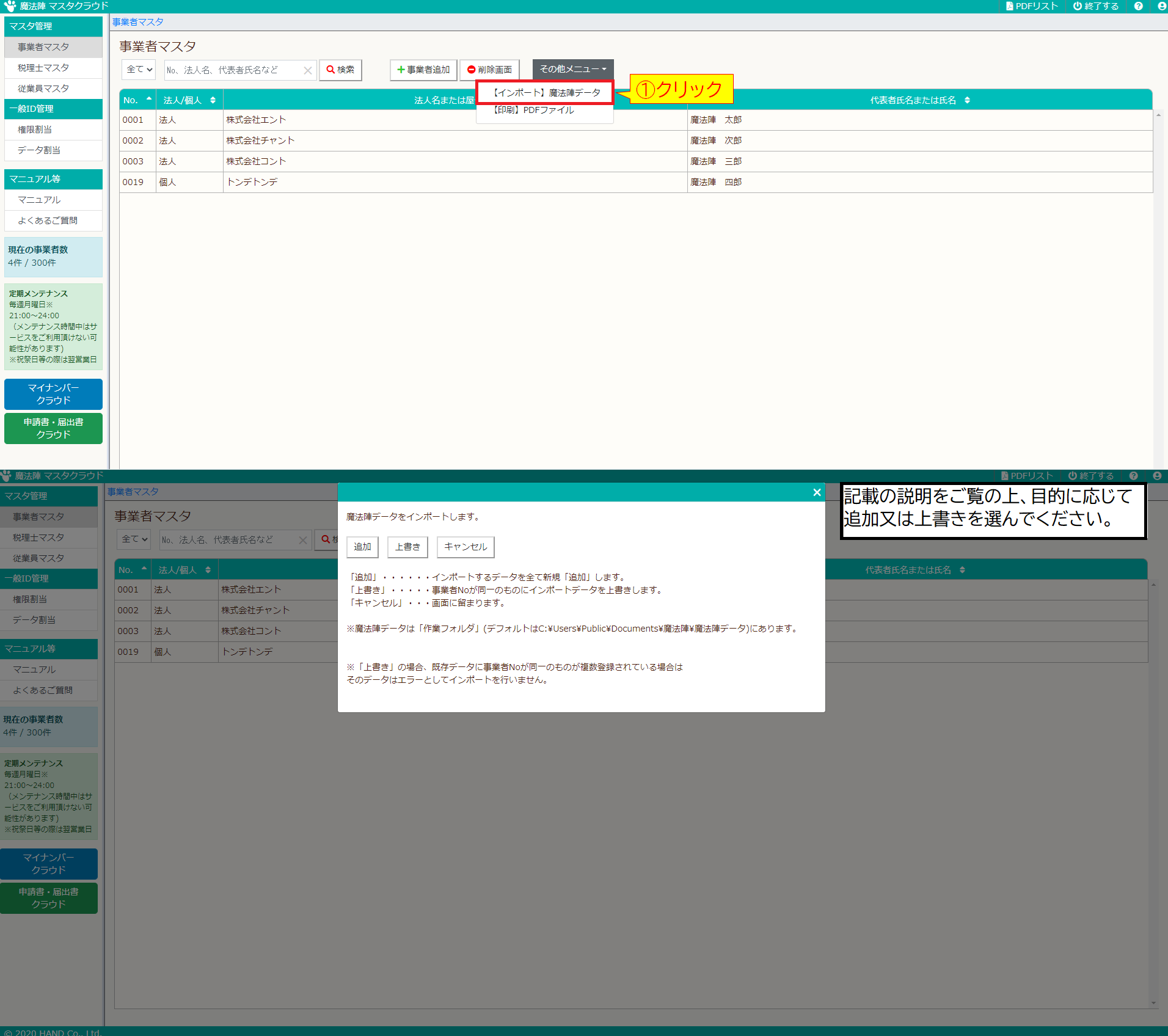Toggle sorting on the 代表者氏名または氏名 column

[x=967, y=100]
